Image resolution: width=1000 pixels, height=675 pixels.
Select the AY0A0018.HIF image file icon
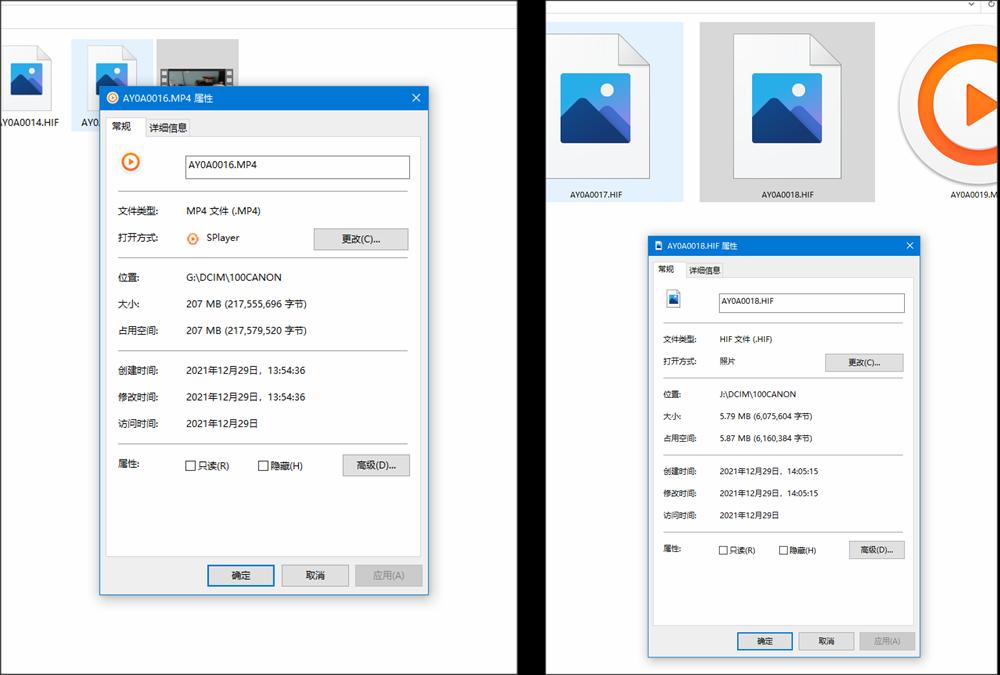787,107
